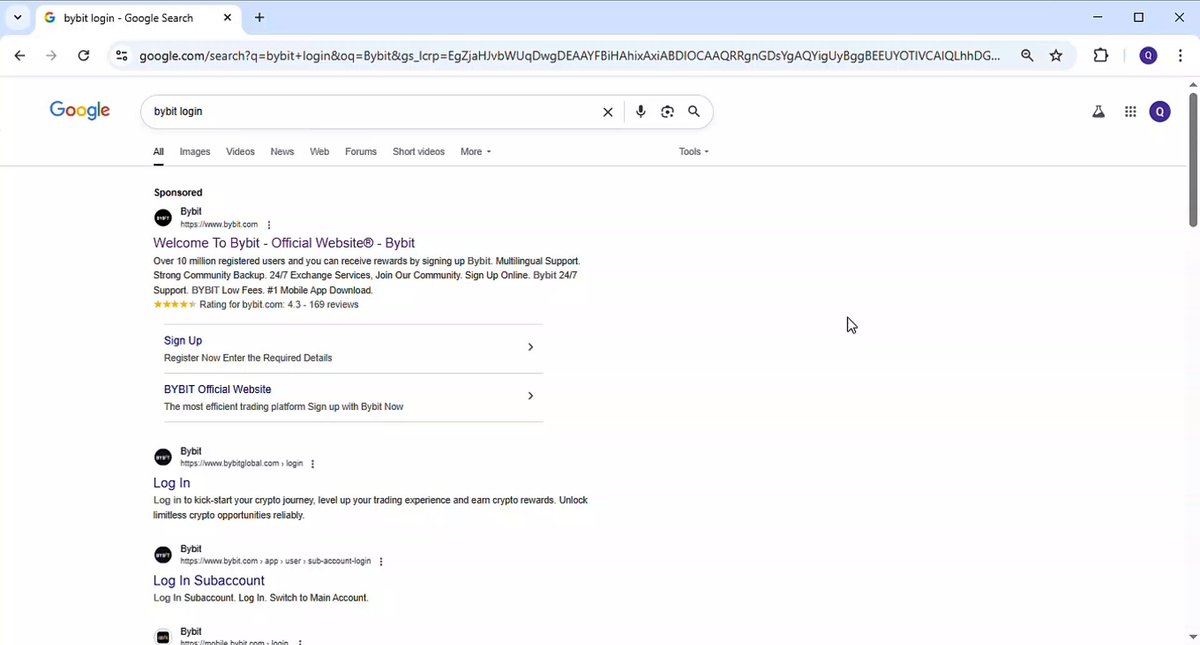Open Chrome profile avatar in toolbar
Image resolution: width=1200 pixels, height=645 pixels.
(1149, 56)
